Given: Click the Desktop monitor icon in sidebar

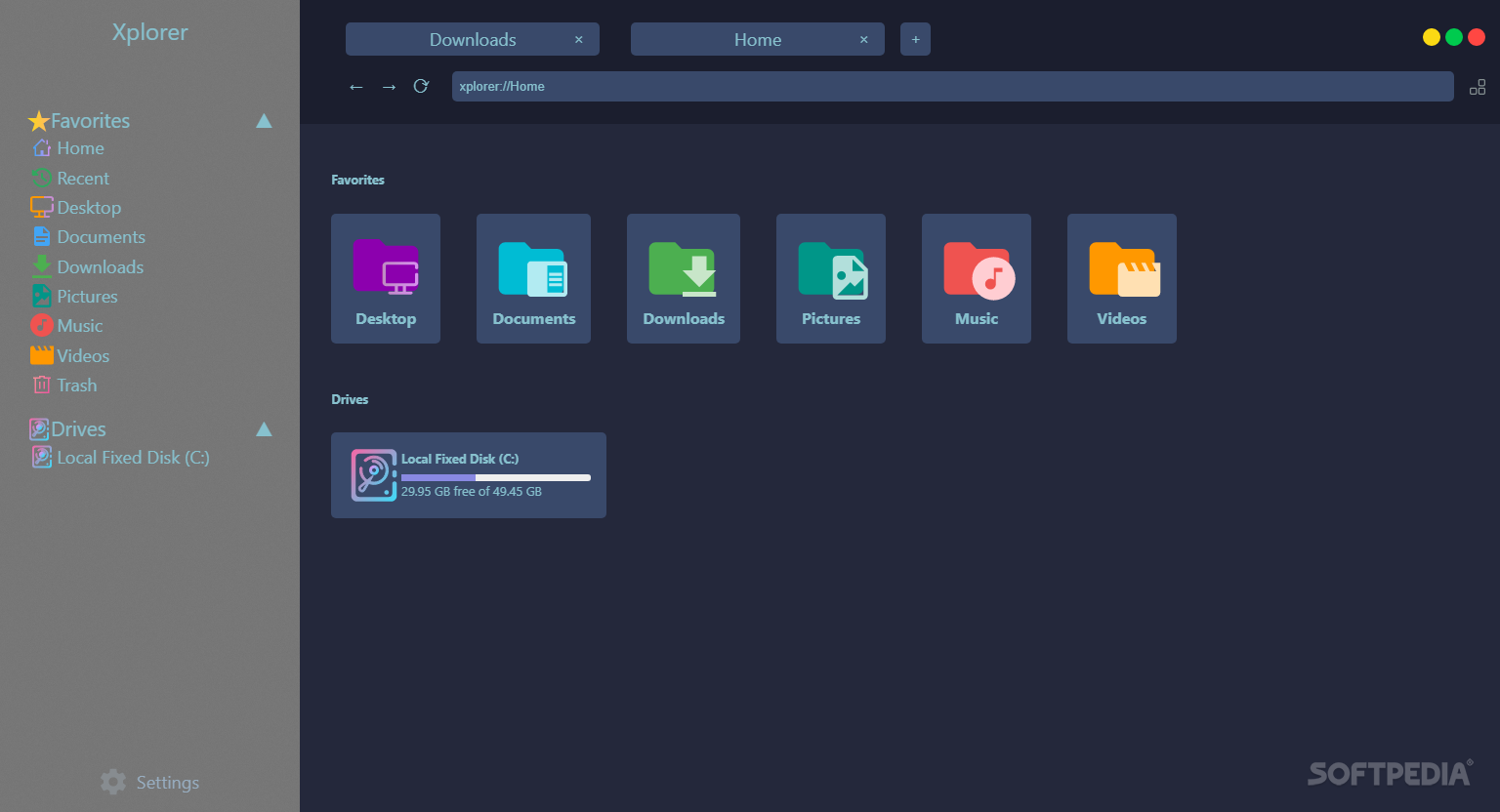Looking at the screenshot, I should pyautogui.click(x=42, y=207).
